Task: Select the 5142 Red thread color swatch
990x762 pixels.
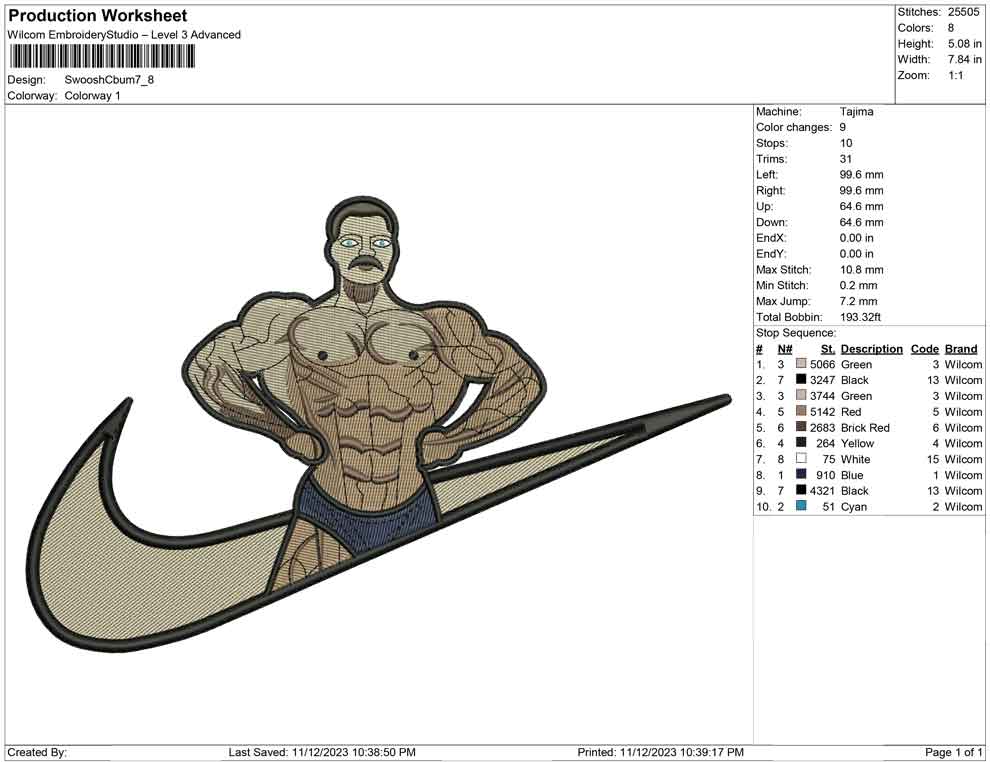Action: (x=801, y=411)
